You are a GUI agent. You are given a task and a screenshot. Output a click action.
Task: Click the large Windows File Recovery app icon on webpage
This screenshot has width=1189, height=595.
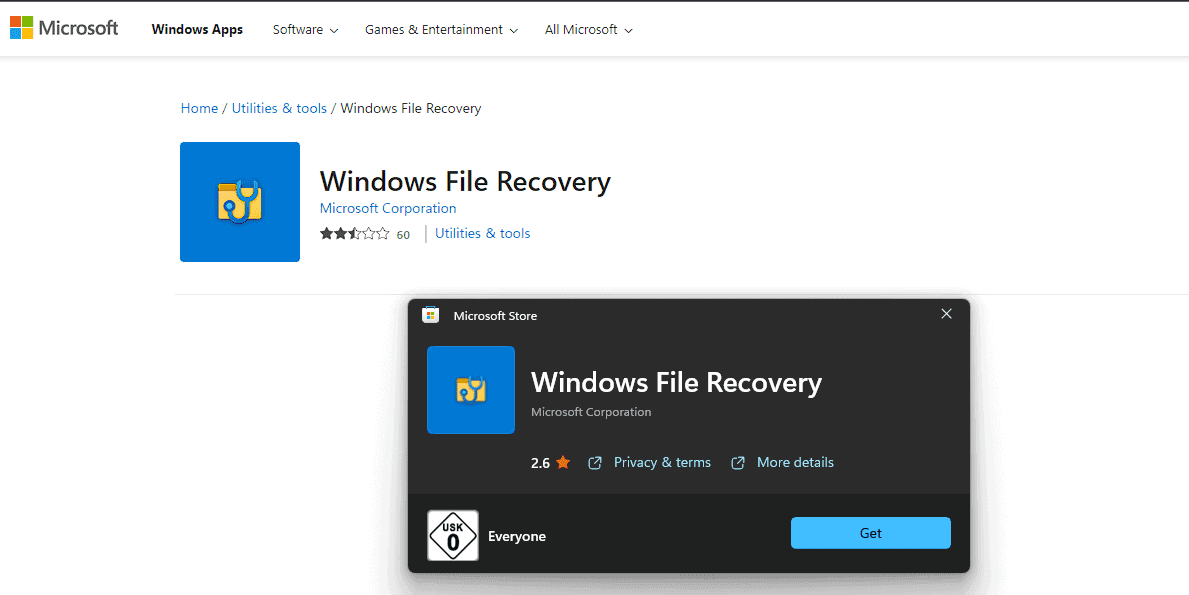[240, 202]
